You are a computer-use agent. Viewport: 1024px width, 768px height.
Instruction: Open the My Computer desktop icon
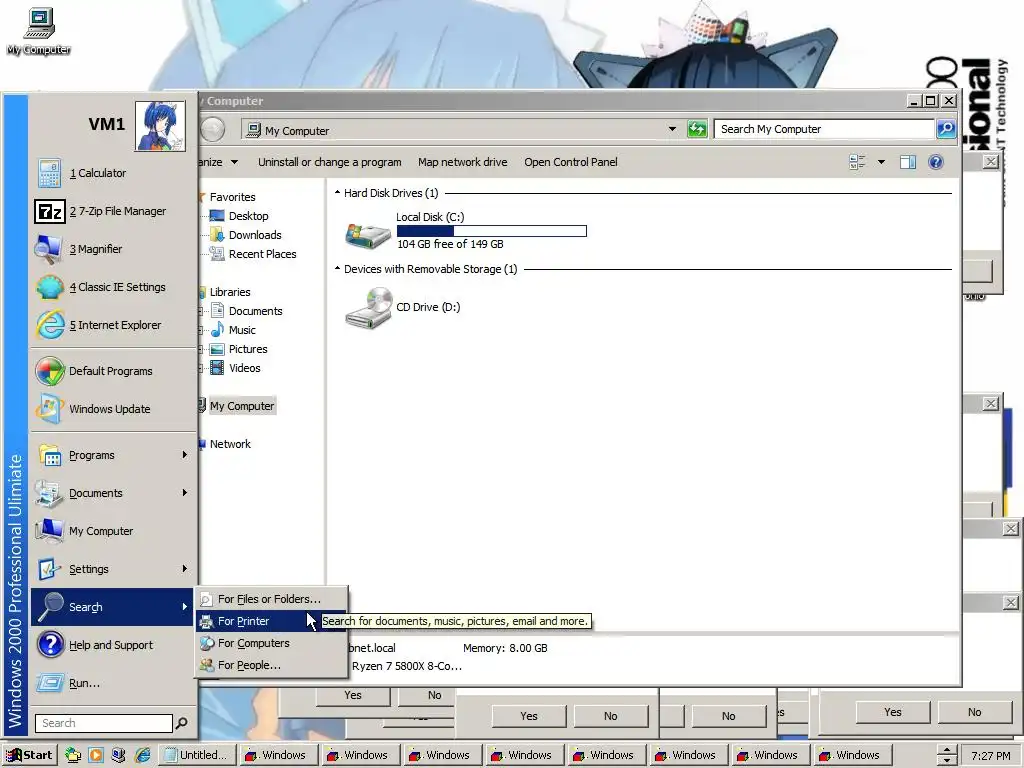[x=39, y=31]
